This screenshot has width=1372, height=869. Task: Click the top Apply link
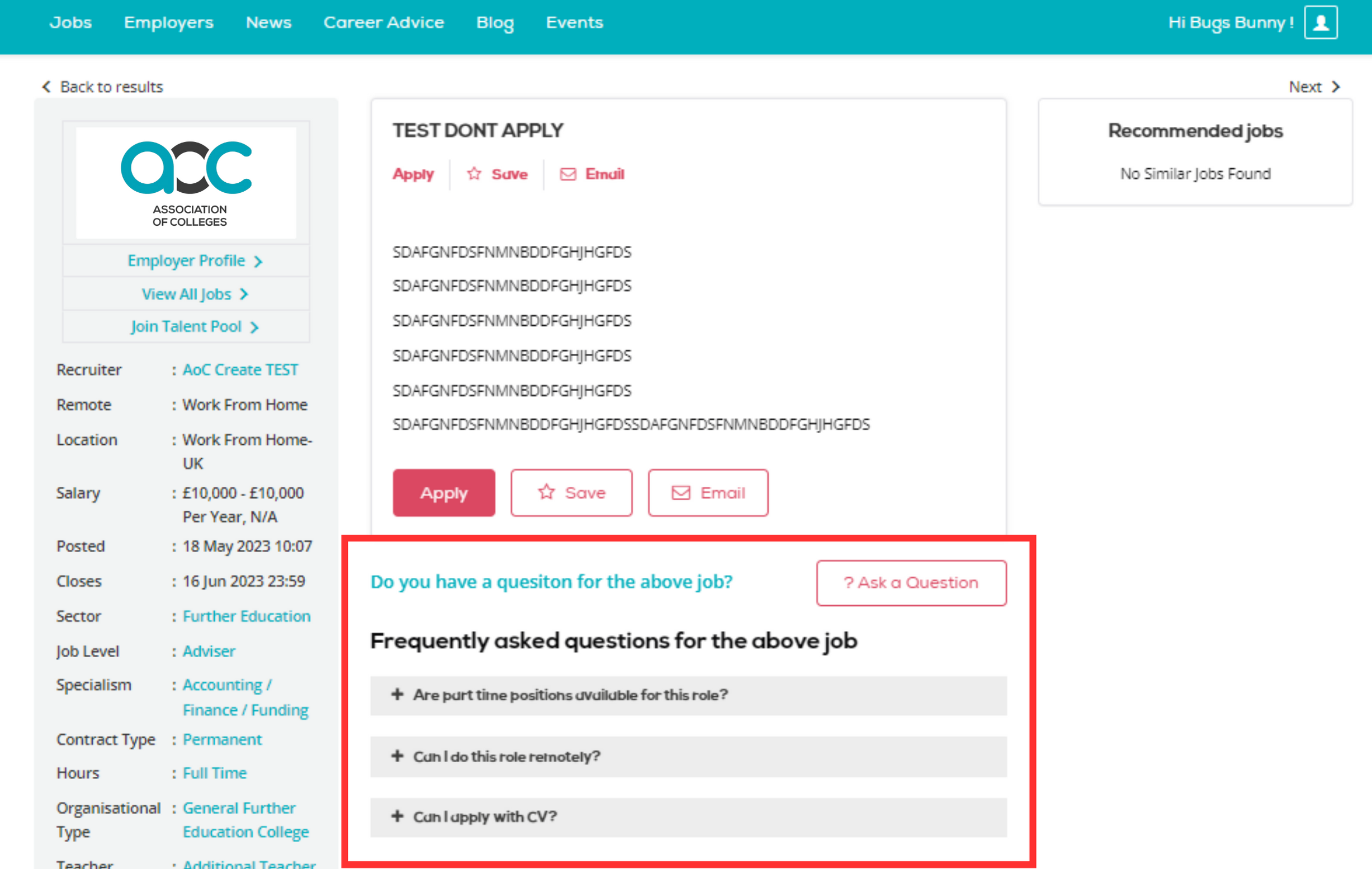click(x=413, y=174)
